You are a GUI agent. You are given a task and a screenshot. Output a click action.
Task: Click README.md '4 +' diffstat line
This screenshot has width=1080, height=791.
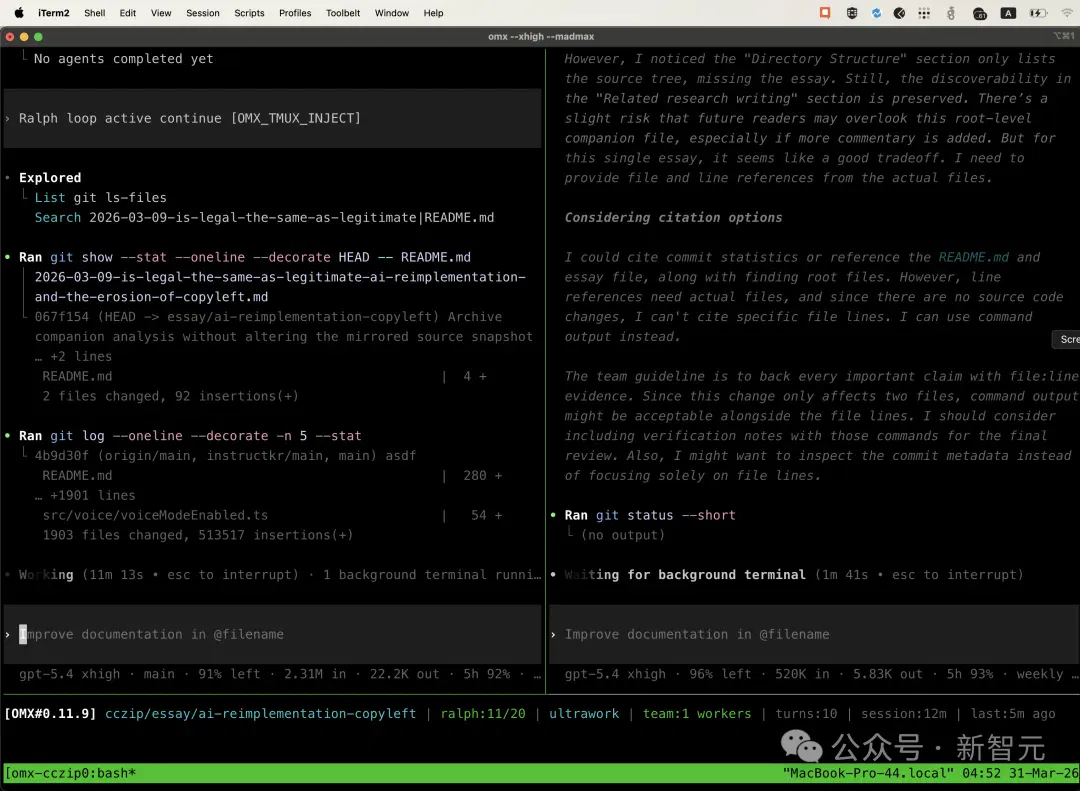264,376
